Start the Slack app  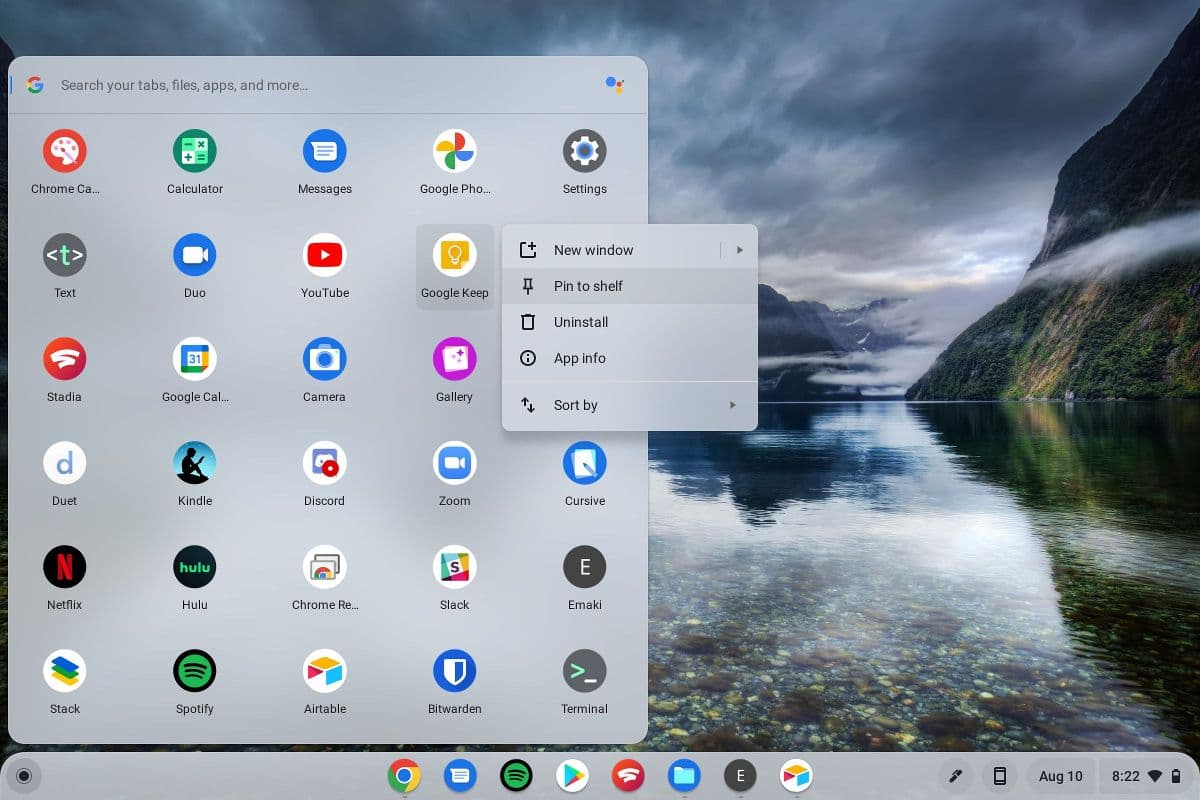[454, 576]
